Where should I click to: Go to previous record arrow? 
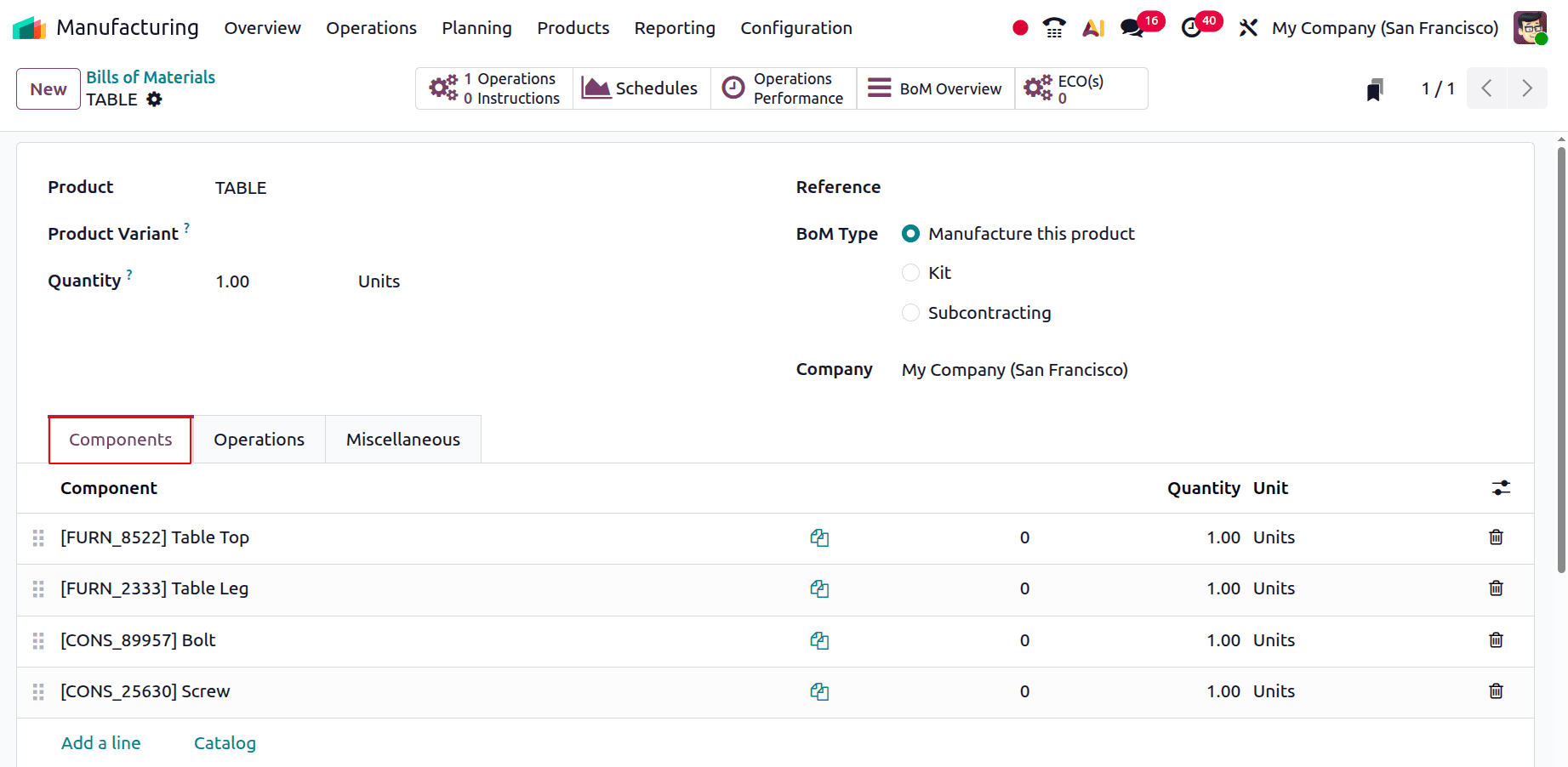point(1486,88)
